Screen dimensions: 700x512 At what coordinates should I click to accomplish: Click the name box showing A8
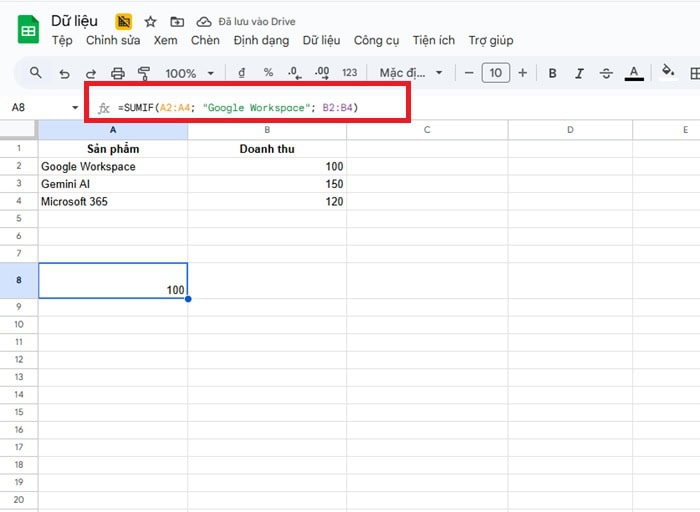coord(38,107)
